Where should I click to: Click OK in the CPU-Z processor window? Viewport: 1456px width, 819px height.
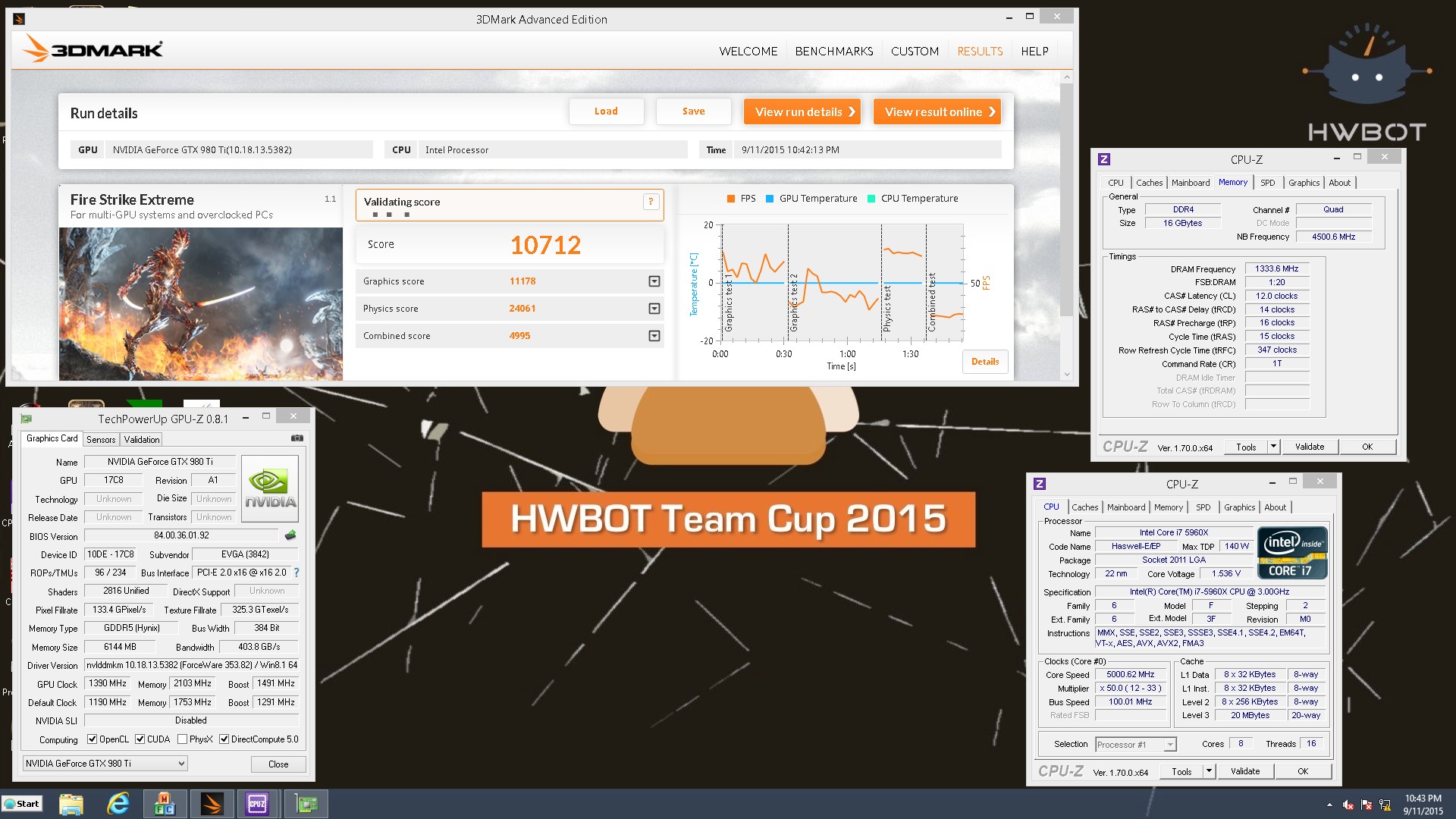(1303, 771)
